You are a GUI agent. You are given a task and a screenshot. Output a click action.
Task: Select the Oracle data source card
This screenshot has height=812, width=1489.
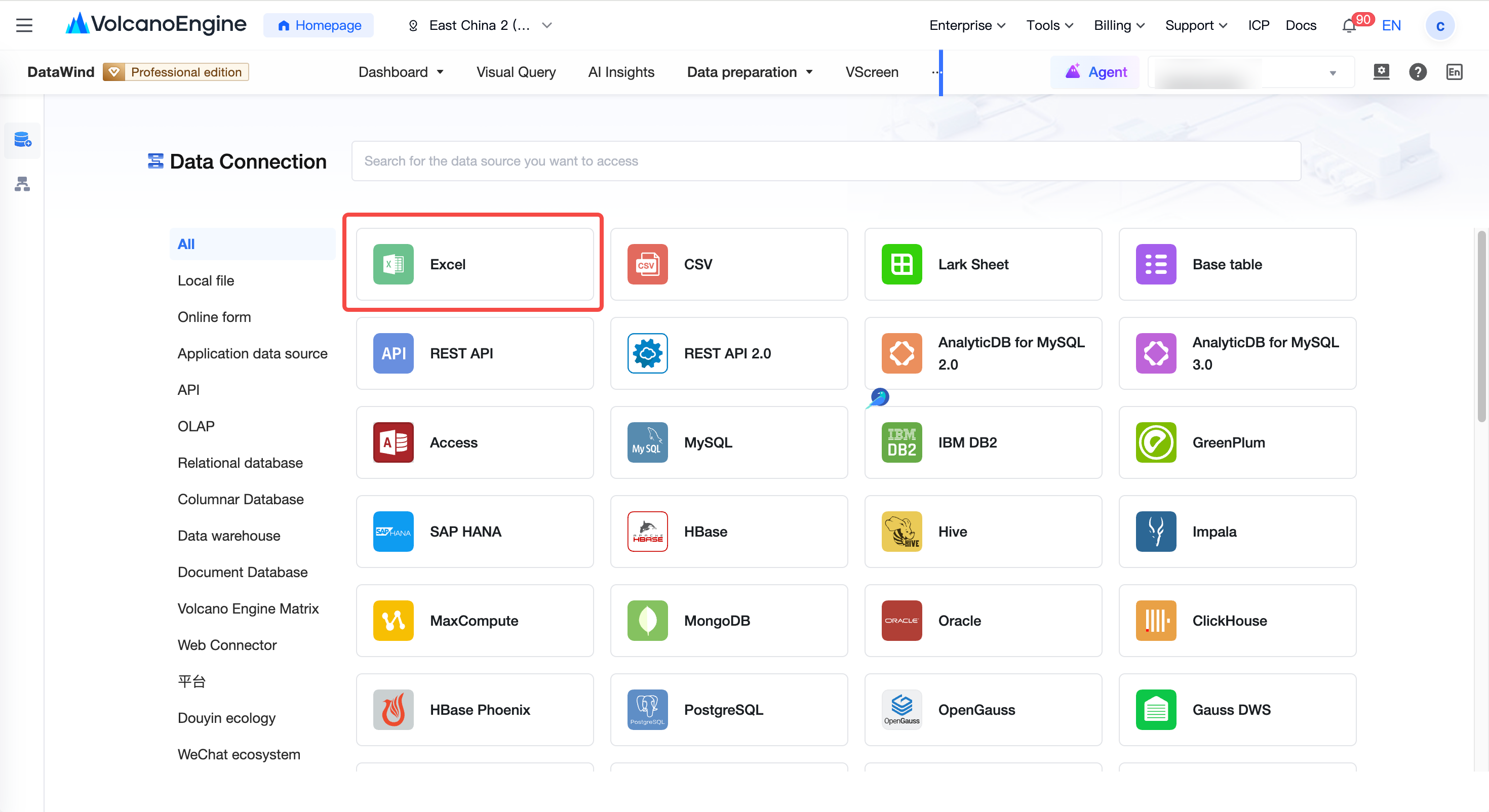(x=983, y=620)
